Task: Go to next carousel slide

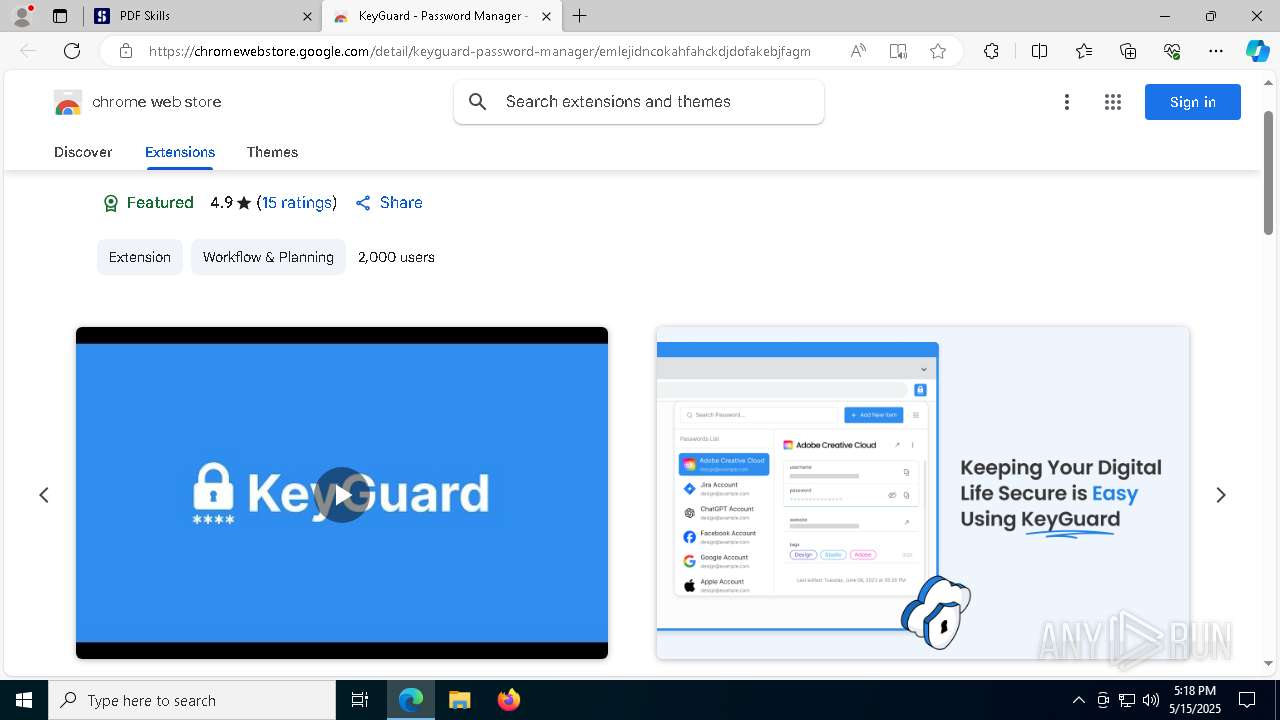Action: (x=1220, y=495)
